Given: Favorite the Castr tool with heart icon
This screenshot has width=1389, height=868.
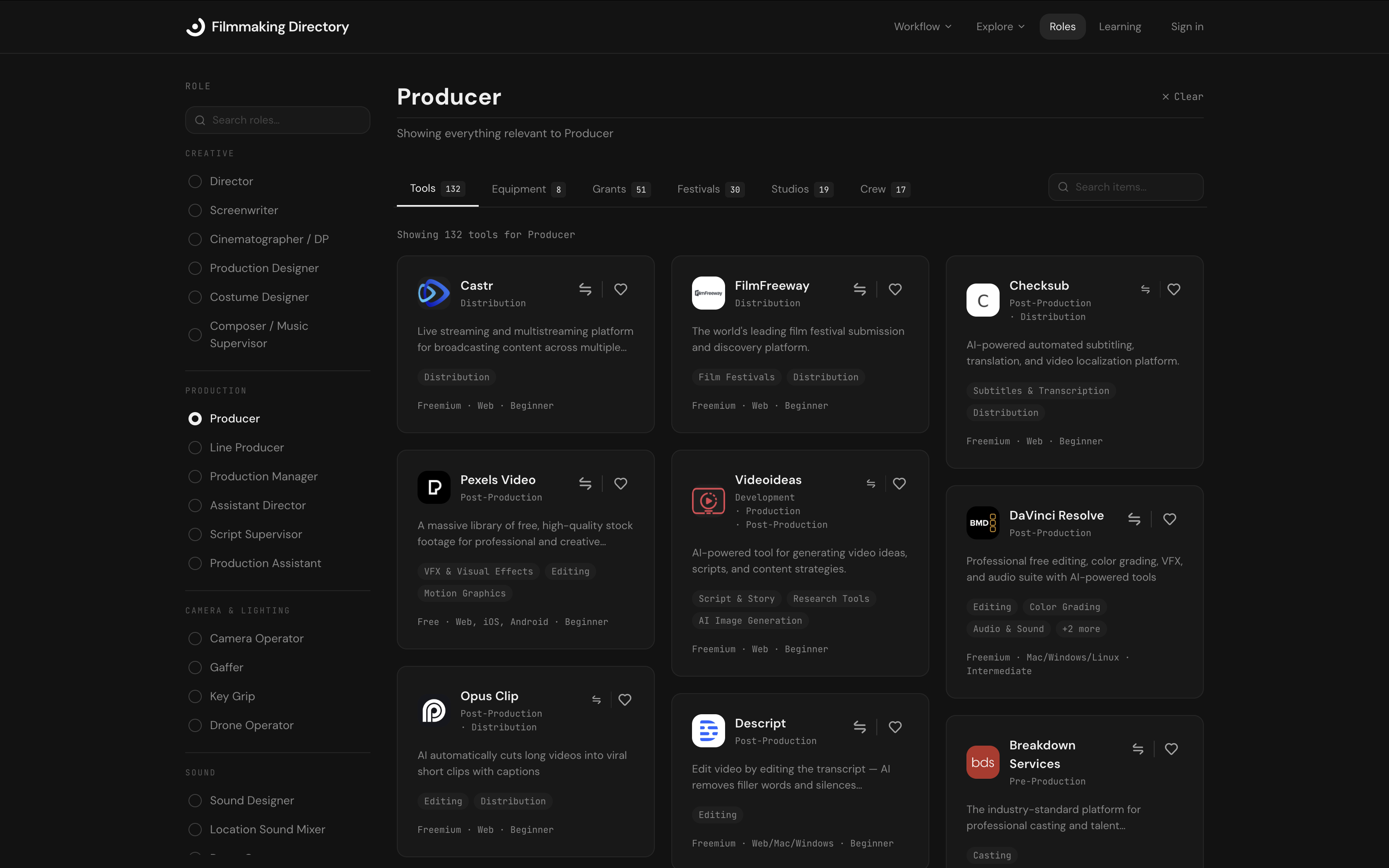Looking at the screenshot, I should click(x=621, y=289).
